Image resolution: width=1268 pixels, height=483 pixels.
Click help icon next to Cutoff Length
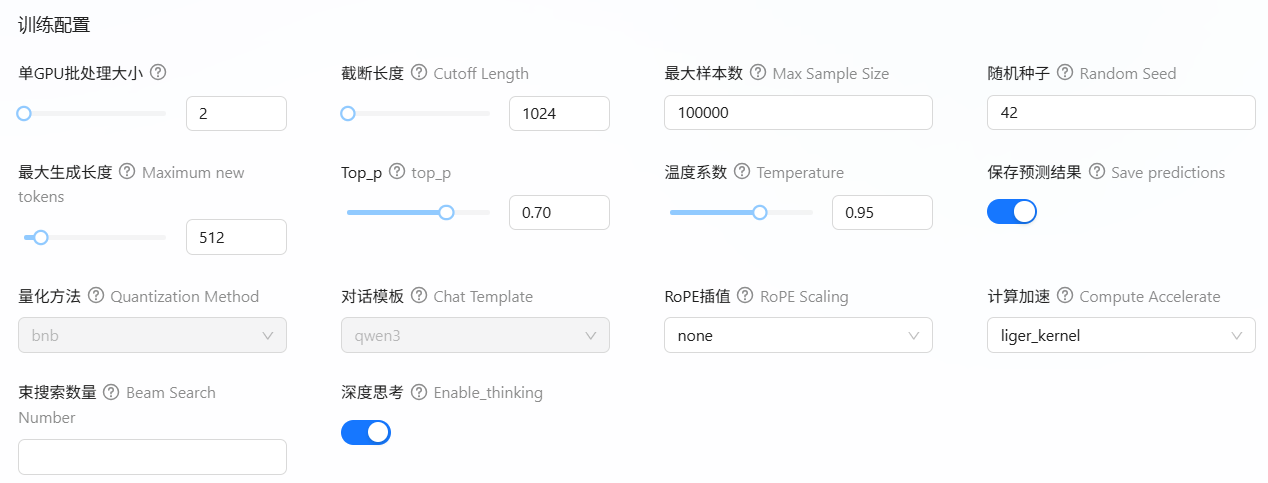[418, 73]
